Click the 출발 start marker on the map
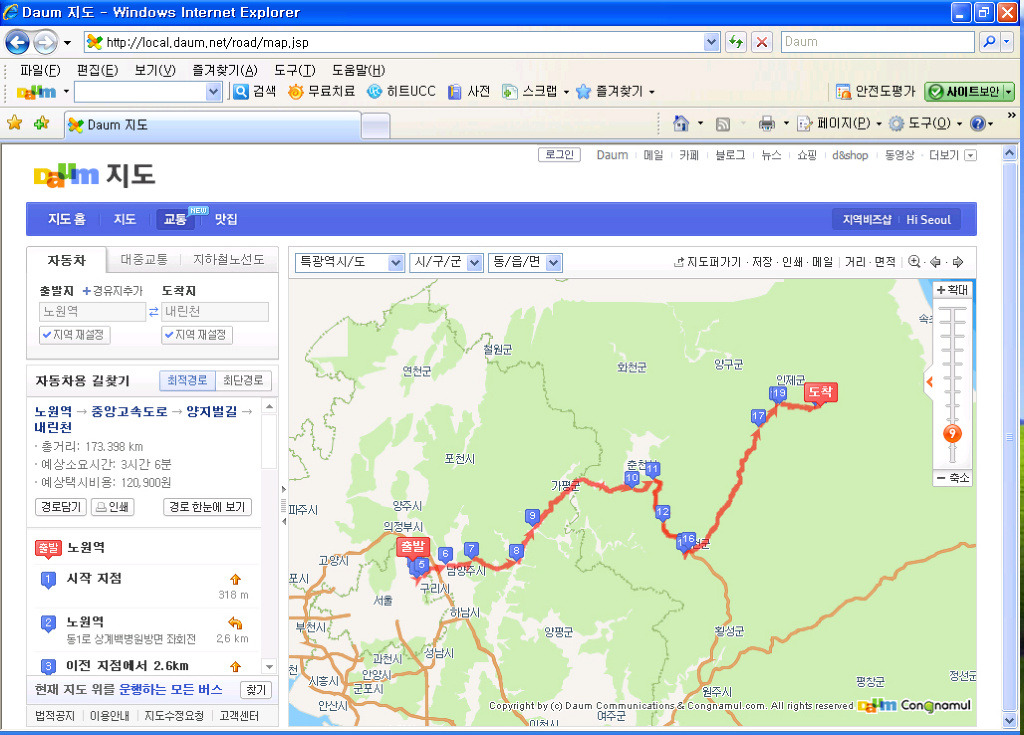 click(x=413, y=547)
